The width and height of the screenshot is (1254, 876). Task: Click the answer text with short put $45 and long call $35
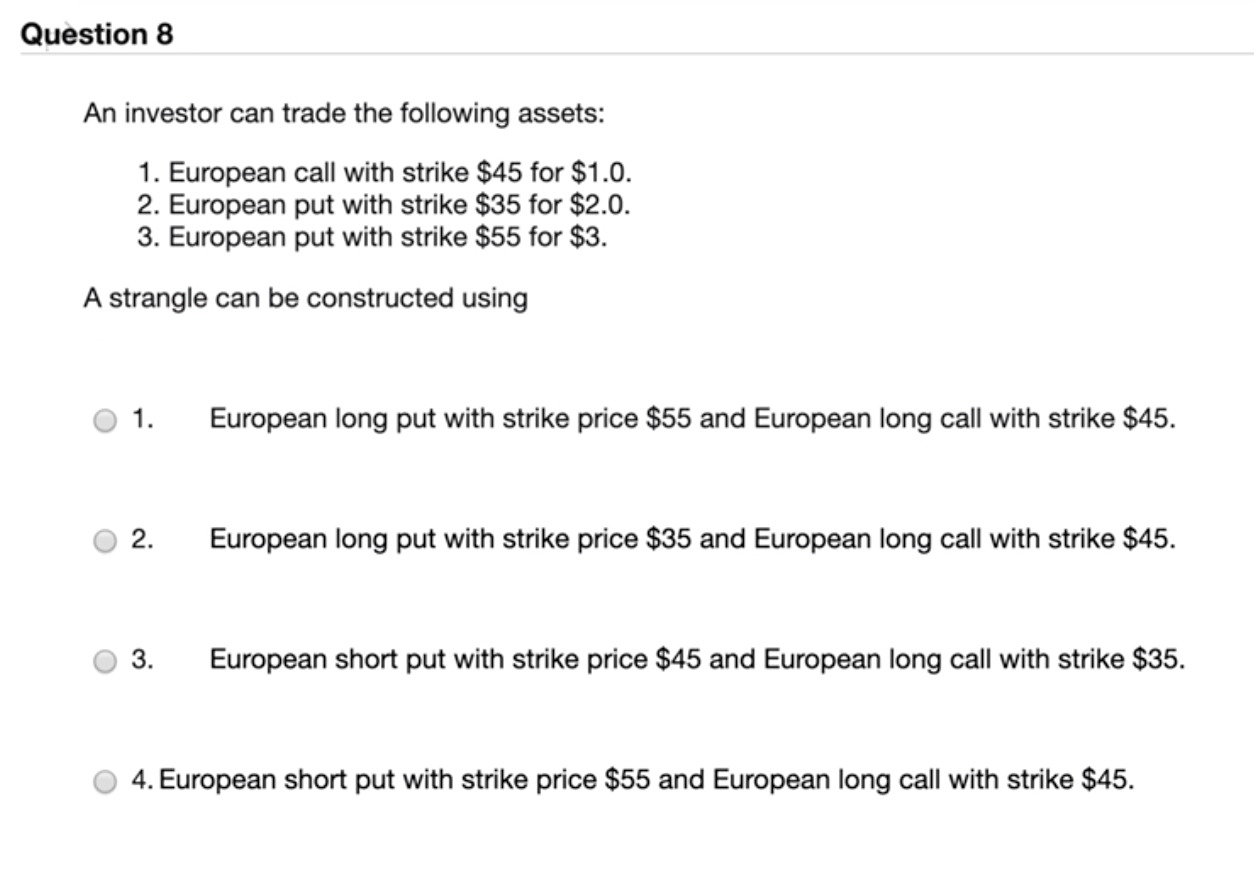point(697,659)
